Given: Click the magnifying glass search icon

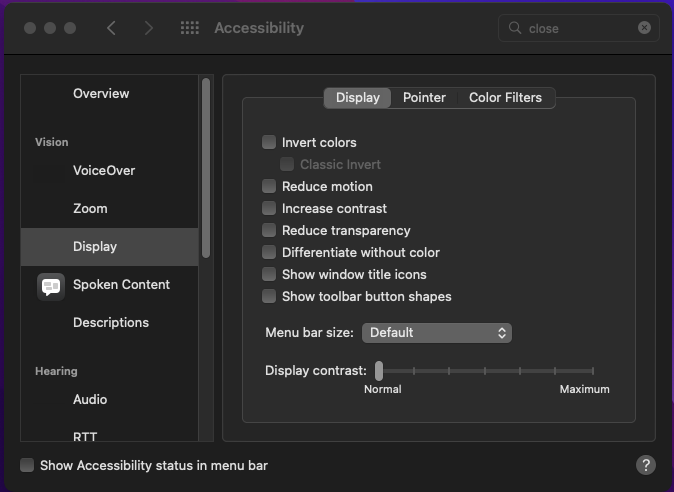Looking at the screenshot, I should 516,29.
